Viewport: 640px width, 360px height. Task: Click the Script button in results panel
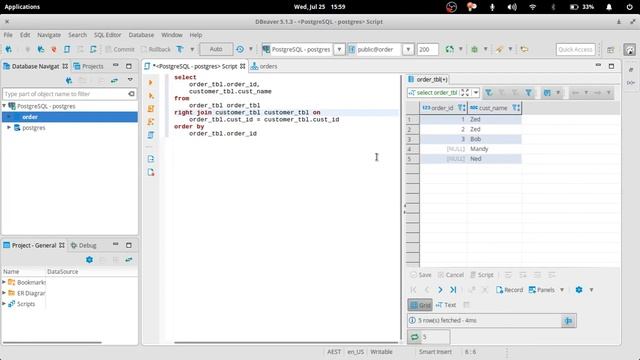tap(482, 275)
